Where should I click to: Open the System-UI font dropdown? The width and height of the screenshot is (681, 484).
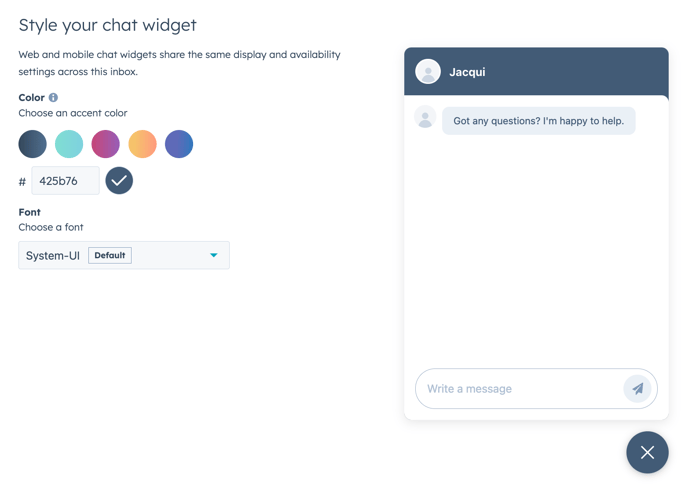click(124, 255)
